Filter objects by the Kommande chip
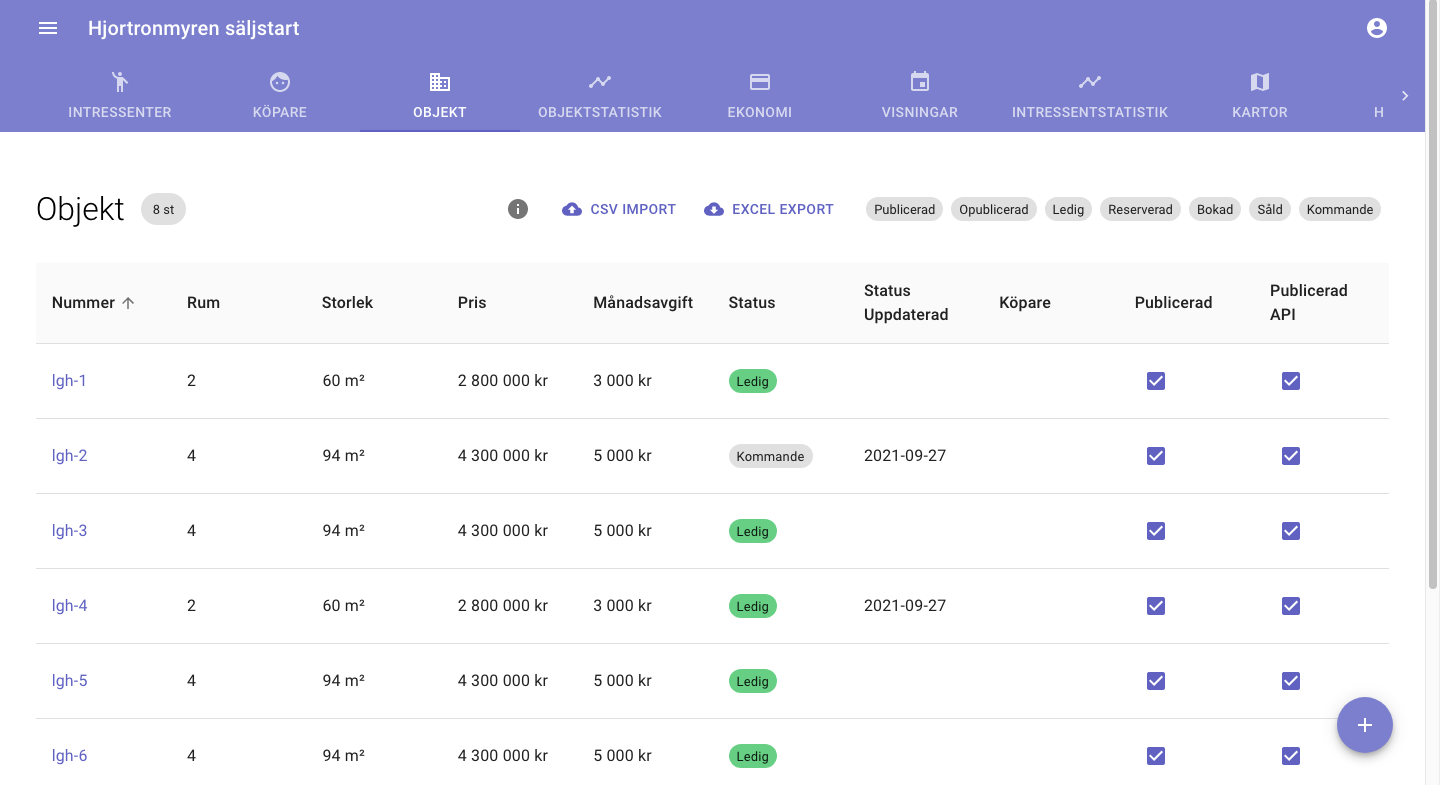The width and height of the screenshot is (1440, 785). pos(1340,209)
